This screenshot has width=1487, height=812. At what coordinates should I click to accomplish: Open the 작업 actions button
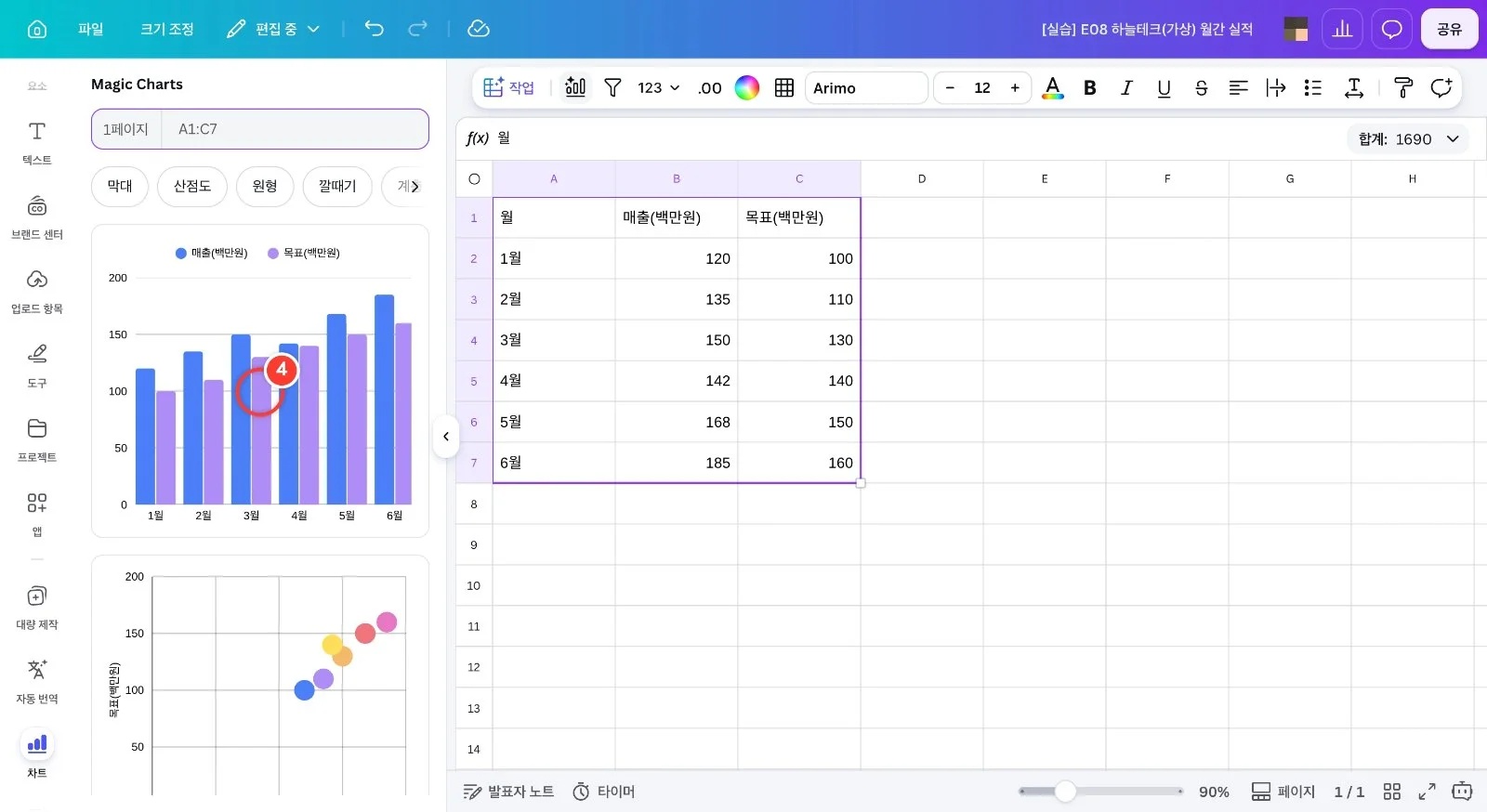coord(509,87)
